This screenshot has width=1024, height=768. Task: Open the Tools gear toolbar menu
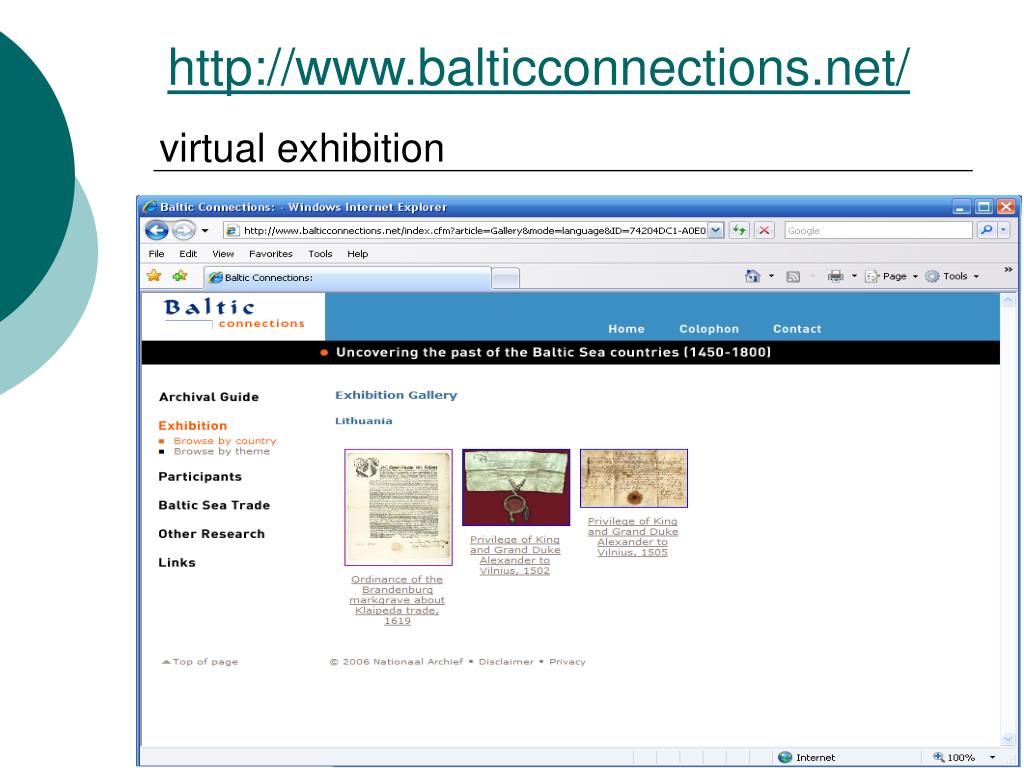pos(952,276)
